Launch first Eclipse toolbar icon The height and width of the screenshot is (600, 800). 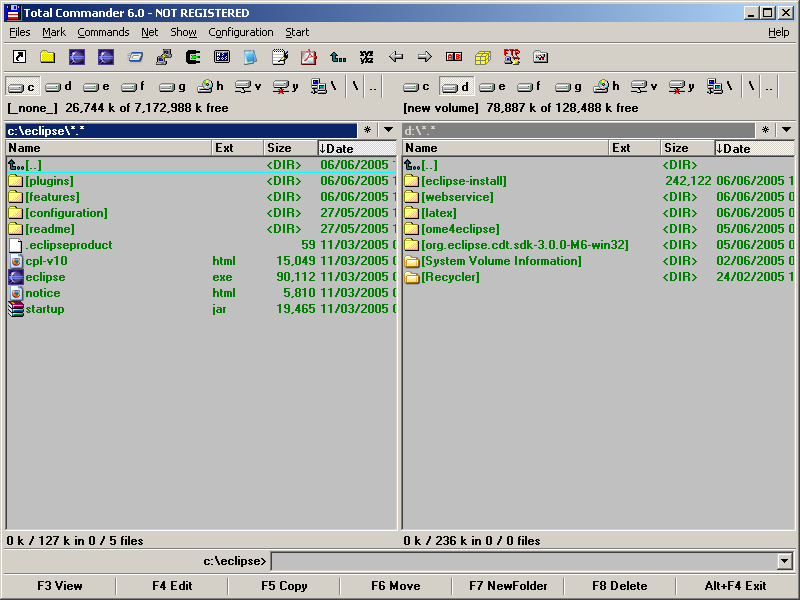77,57
